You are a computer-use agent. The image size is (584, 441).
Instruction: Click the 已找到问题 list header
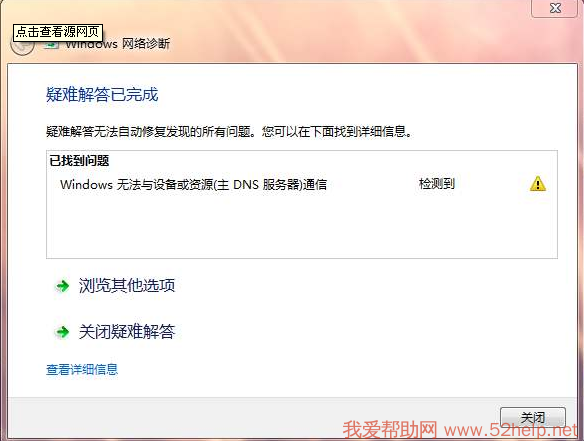click(79, 161)
